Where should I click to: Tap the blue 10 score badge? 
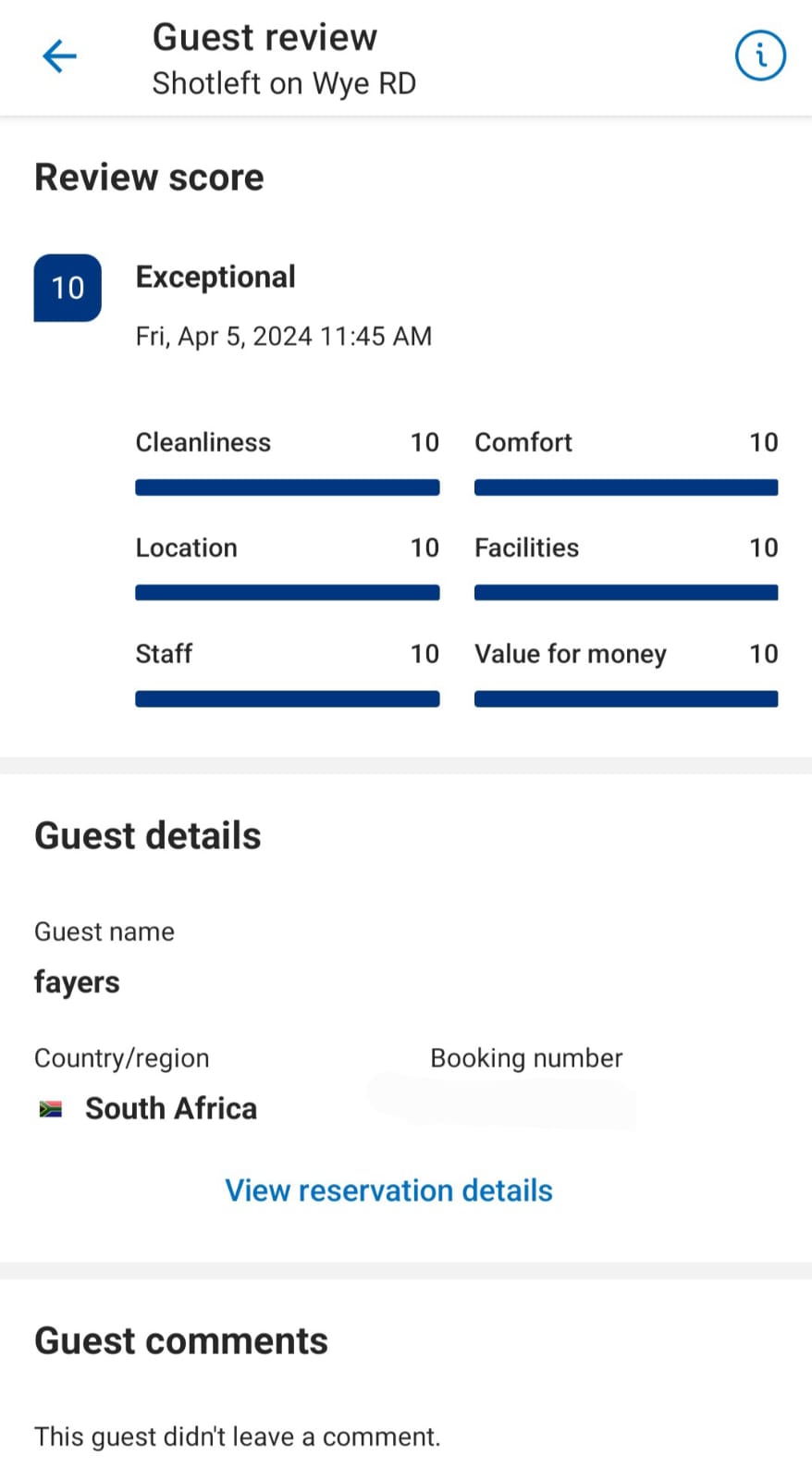pos(68,288)
